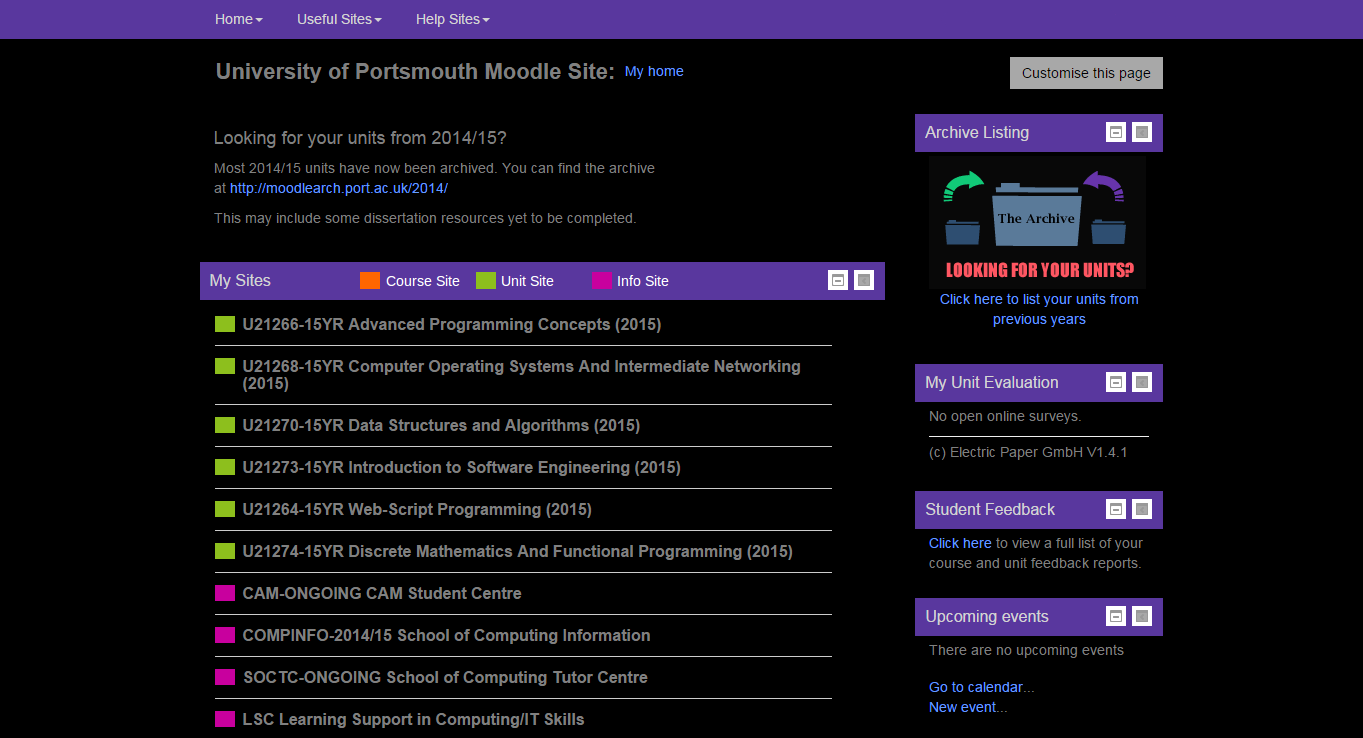This screenshot has height=738, width=1363.
Task: Click the Archive Listing thumbnail image
Action: [1037, 221]
